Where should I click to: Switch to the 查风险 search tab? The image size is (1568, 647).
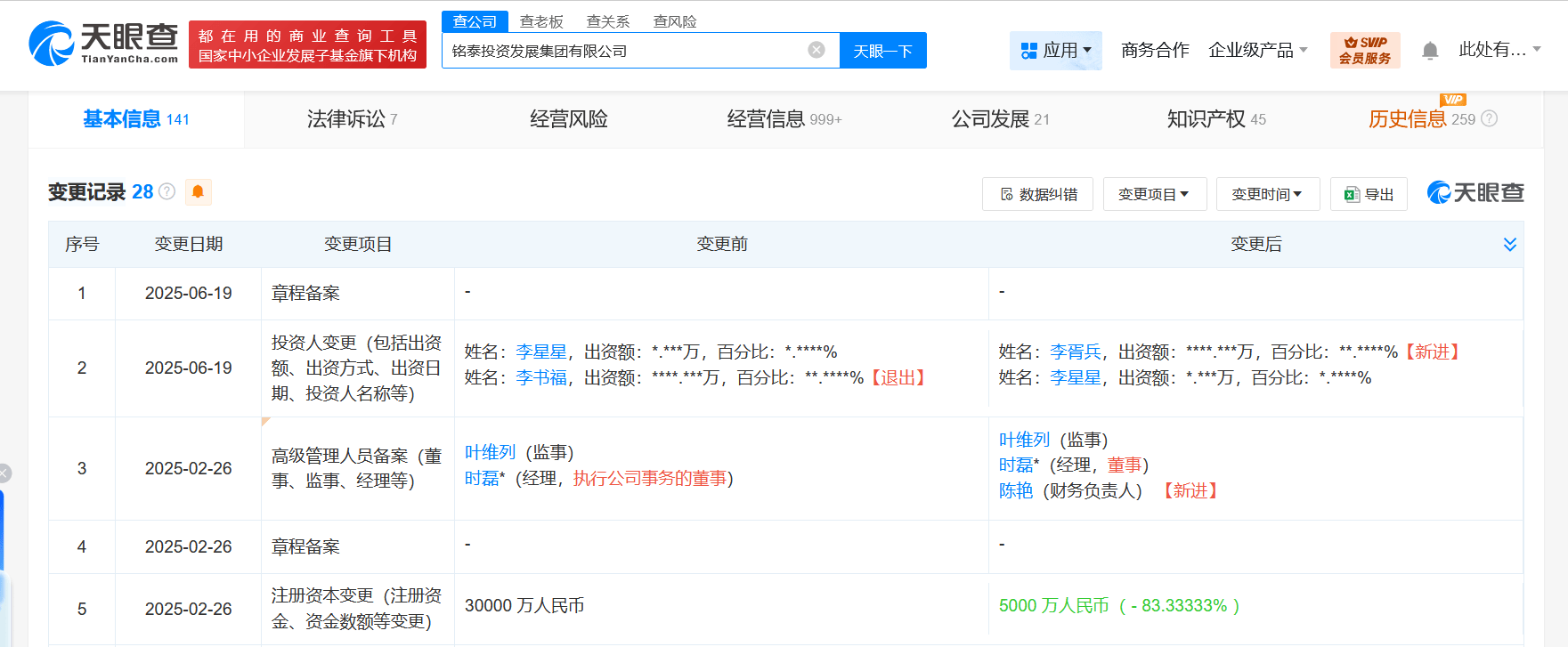click(675, 21)
